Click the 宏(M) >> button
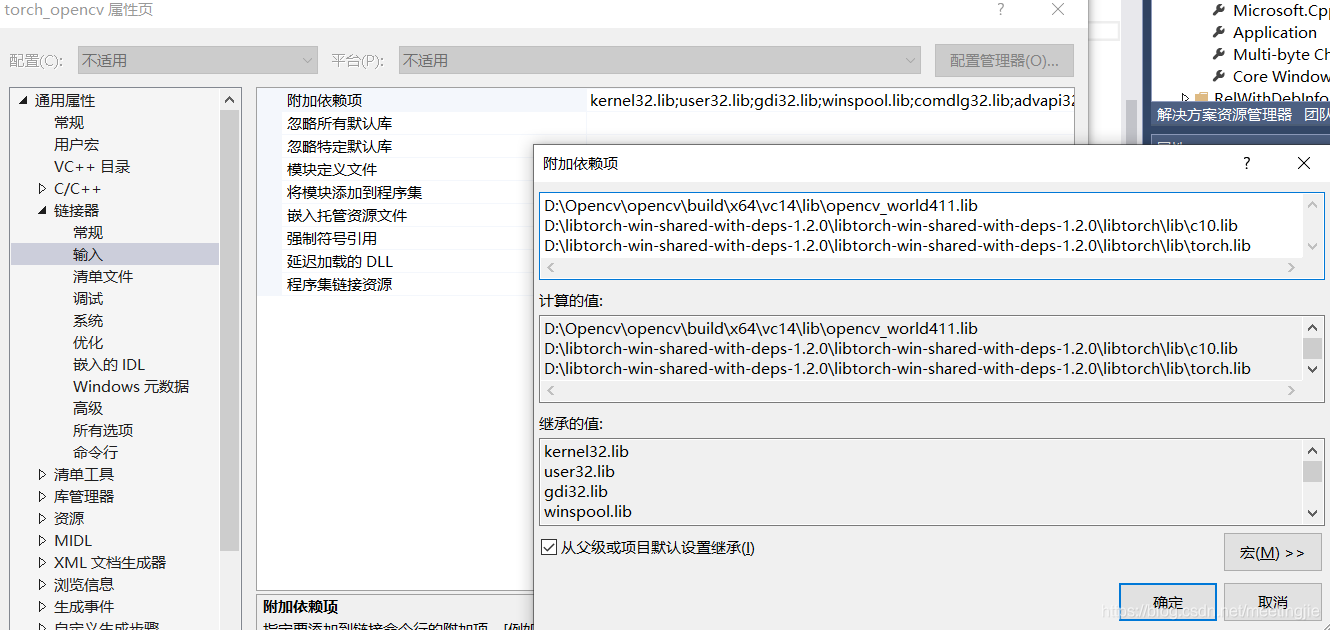This screenshot has width=1330, height=630. [x=1273, y=552]
